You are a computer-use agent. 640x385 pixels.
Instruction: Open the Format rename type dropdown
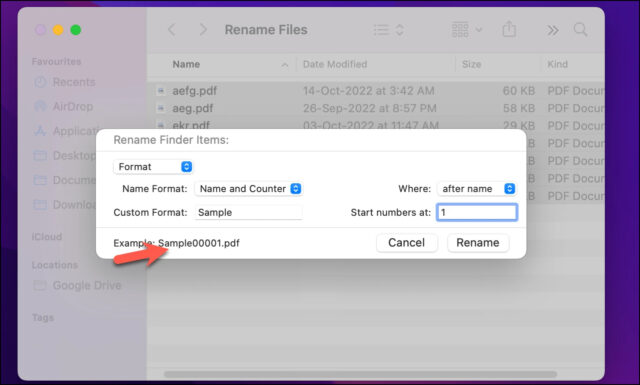(x=153, y=167)
